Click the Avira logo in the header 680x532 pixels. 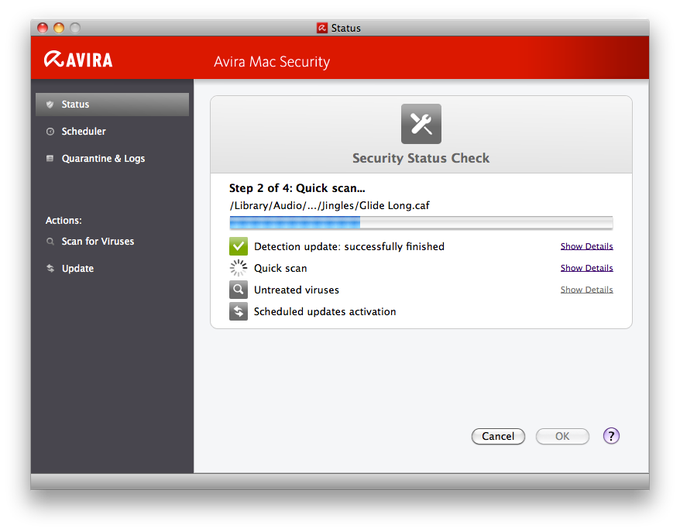tap(78, 59)
